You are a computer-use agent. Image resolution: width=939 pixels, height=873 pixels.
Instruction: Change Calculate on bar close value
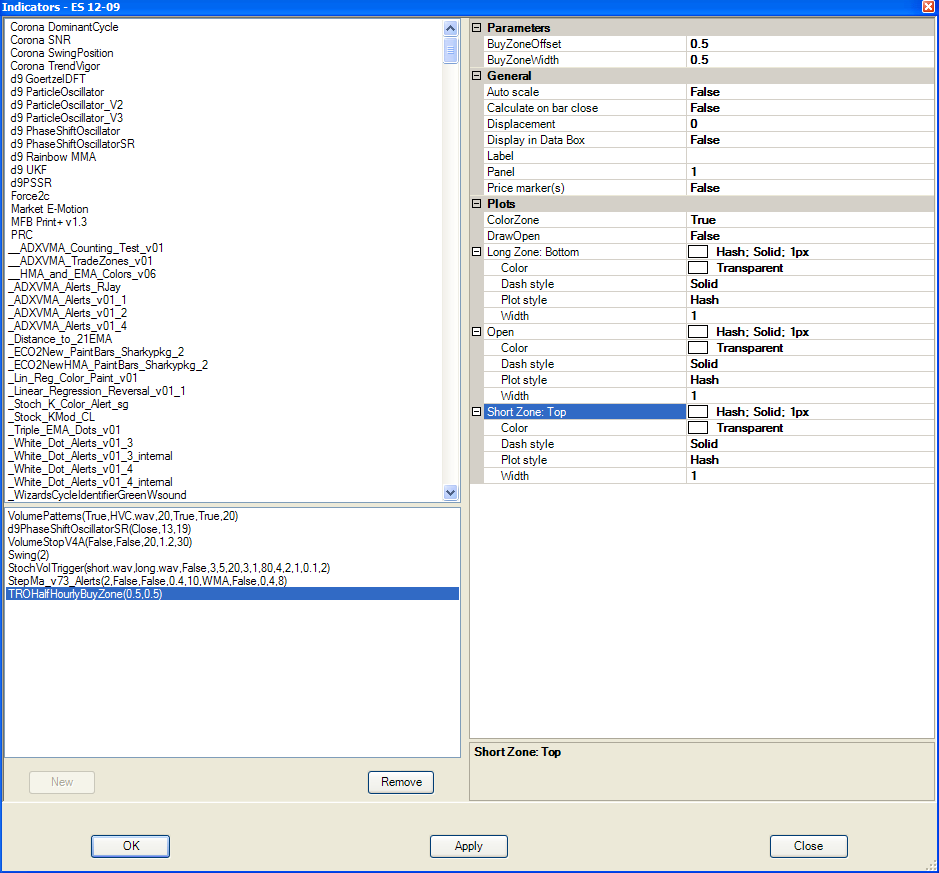810,108
